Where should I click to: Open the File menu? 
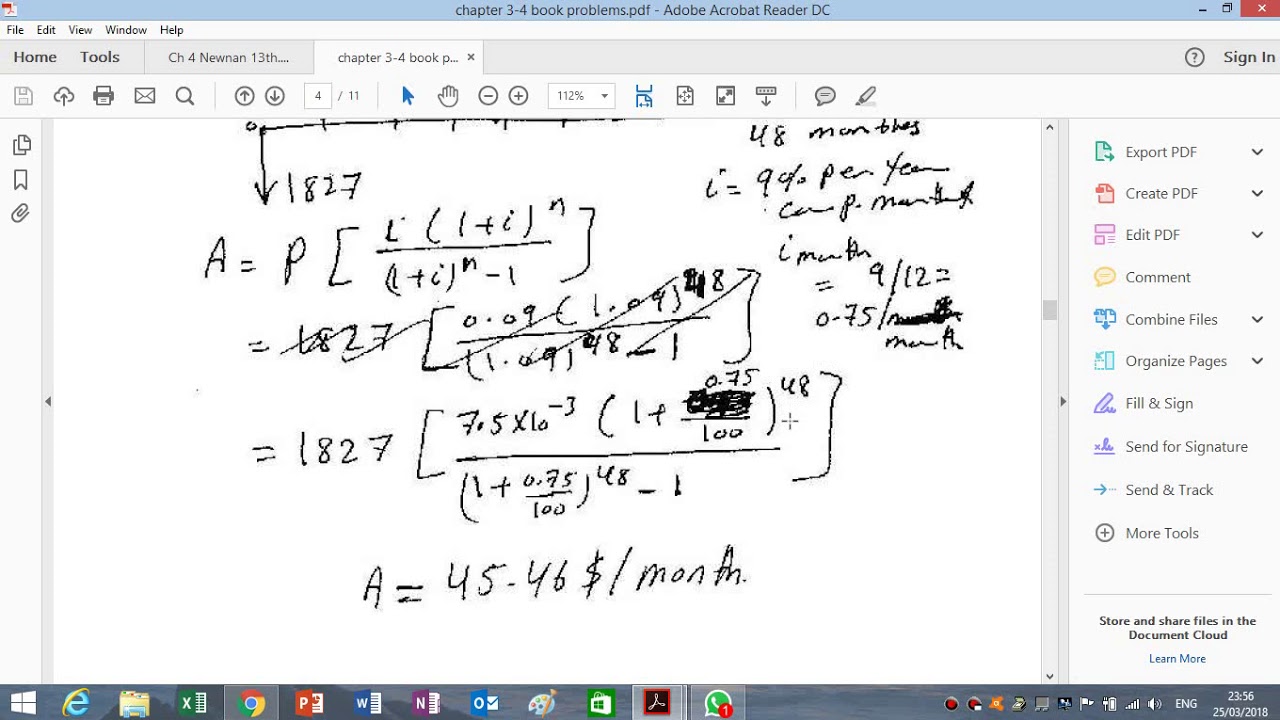(15, 30)
